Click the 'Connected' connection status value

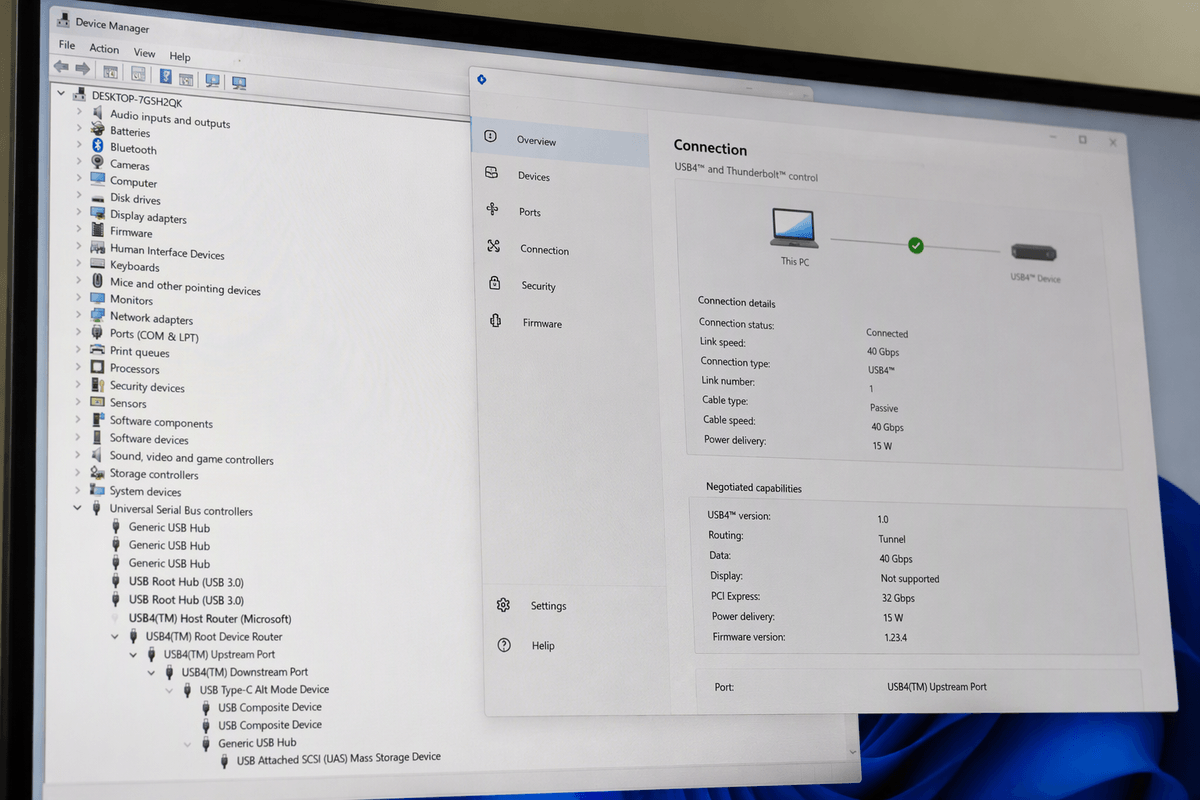[x=887, y=333]
